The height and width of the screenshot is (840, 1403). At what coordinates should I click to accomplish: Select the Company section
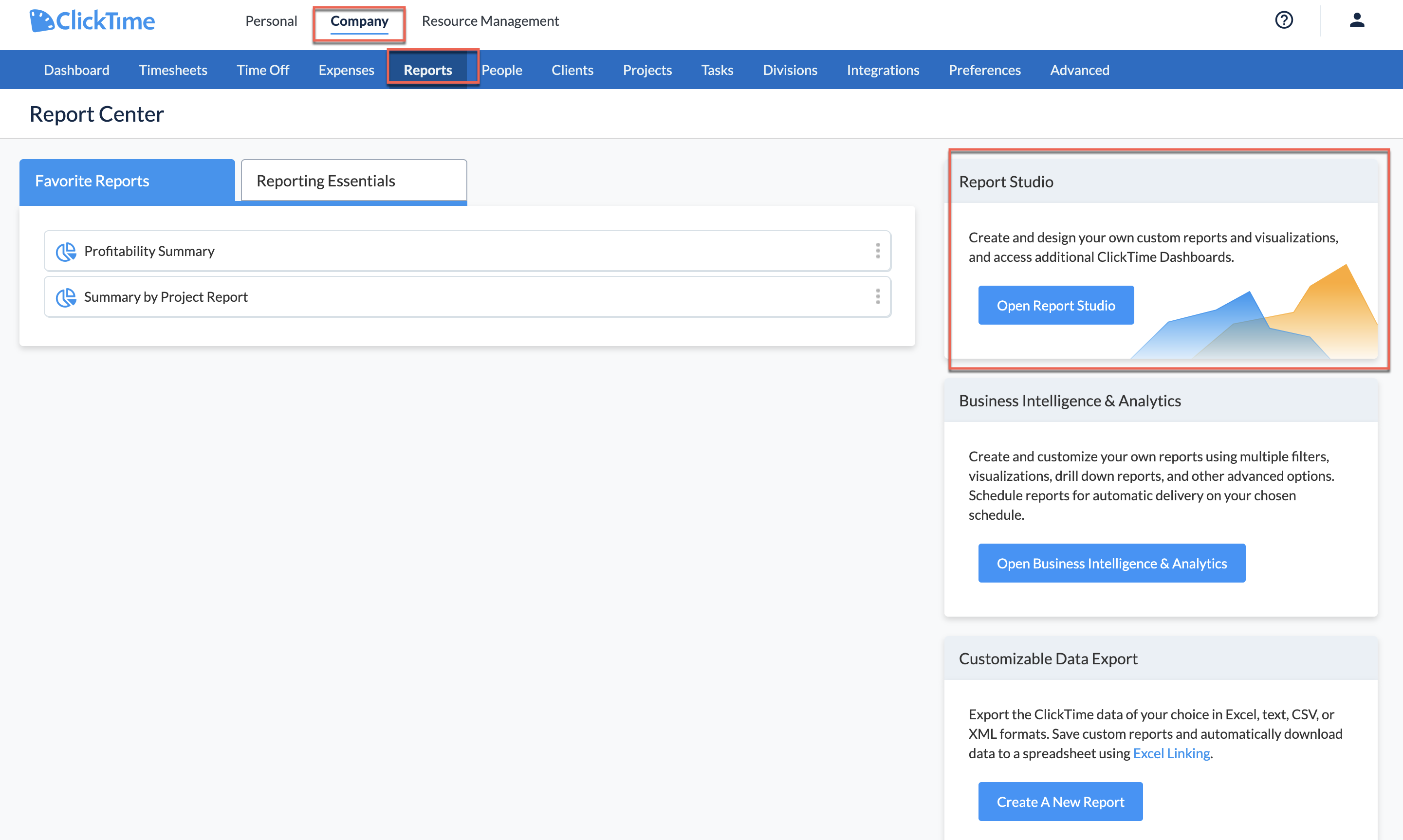(x=360, y=21)
